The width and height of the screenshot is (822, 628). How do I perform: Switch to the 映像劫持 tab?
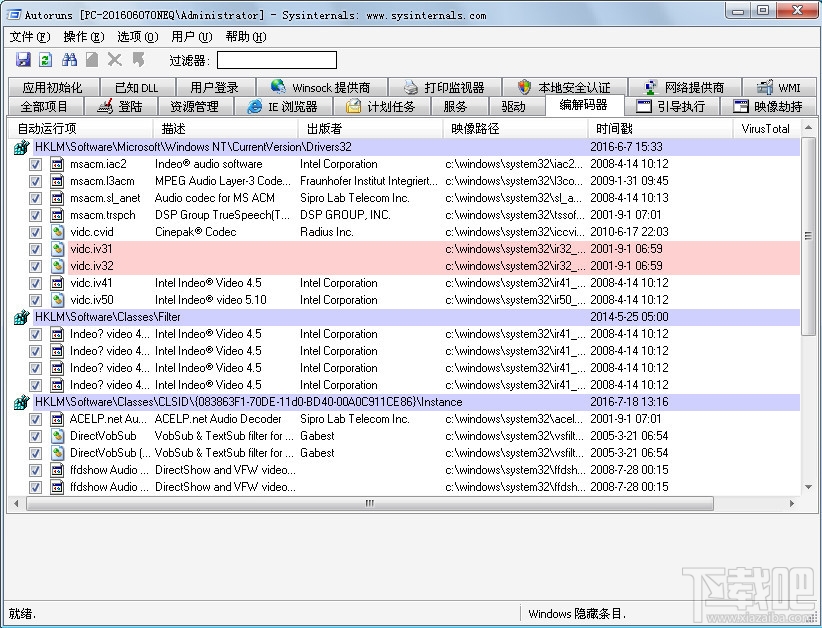pos(769,106)
